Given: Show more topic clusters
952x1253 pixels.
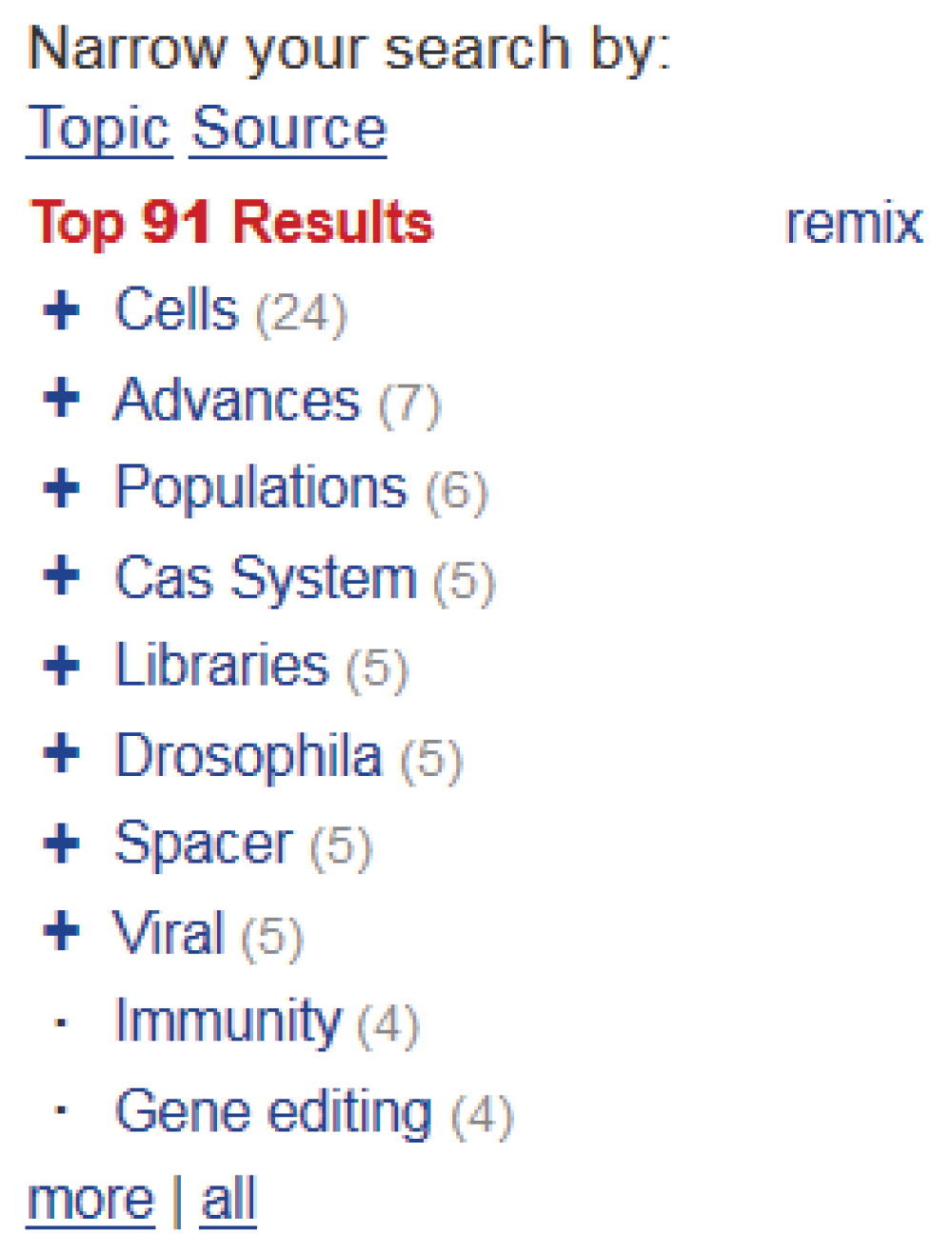Looking at the screenshot, I should pyautogui.click(x=90, y=1199).
